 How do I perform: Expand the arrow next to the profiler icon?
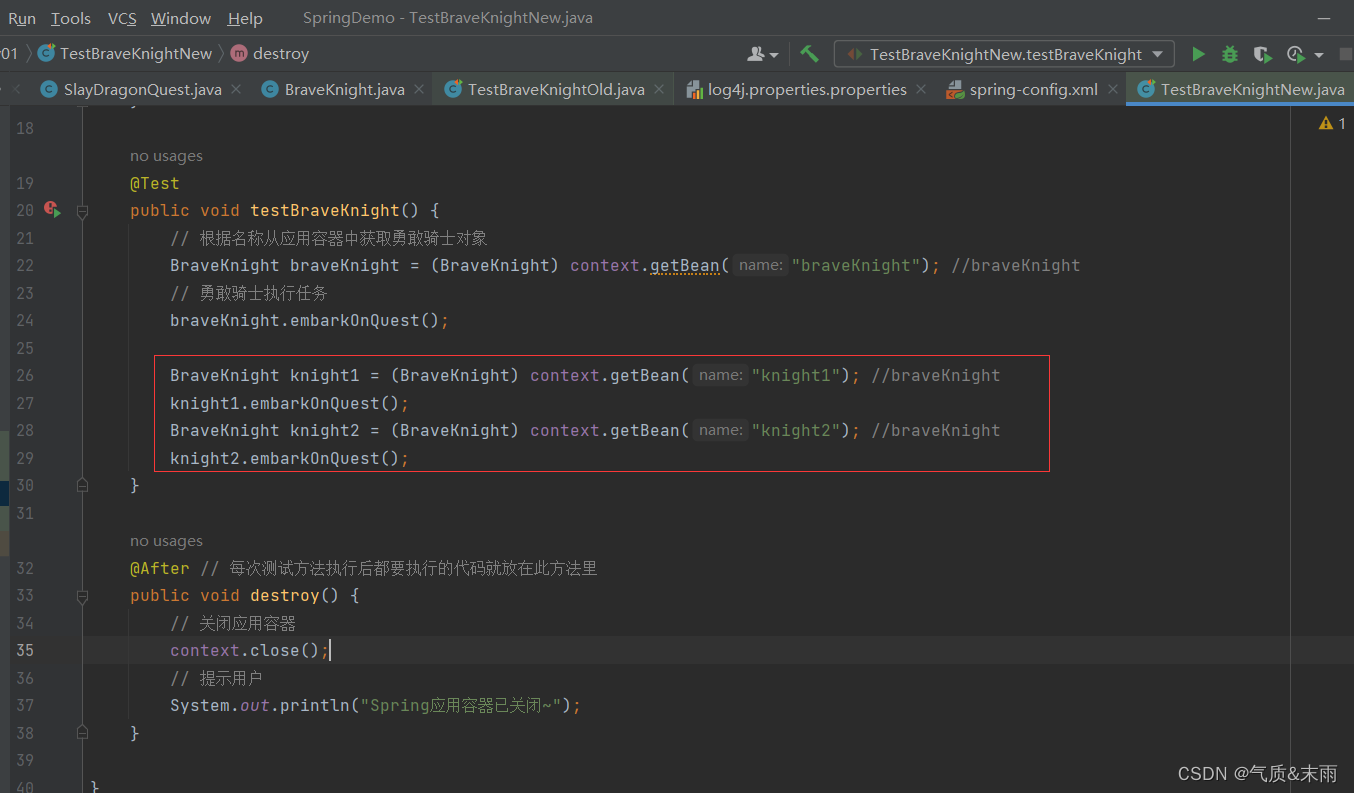1319,55
